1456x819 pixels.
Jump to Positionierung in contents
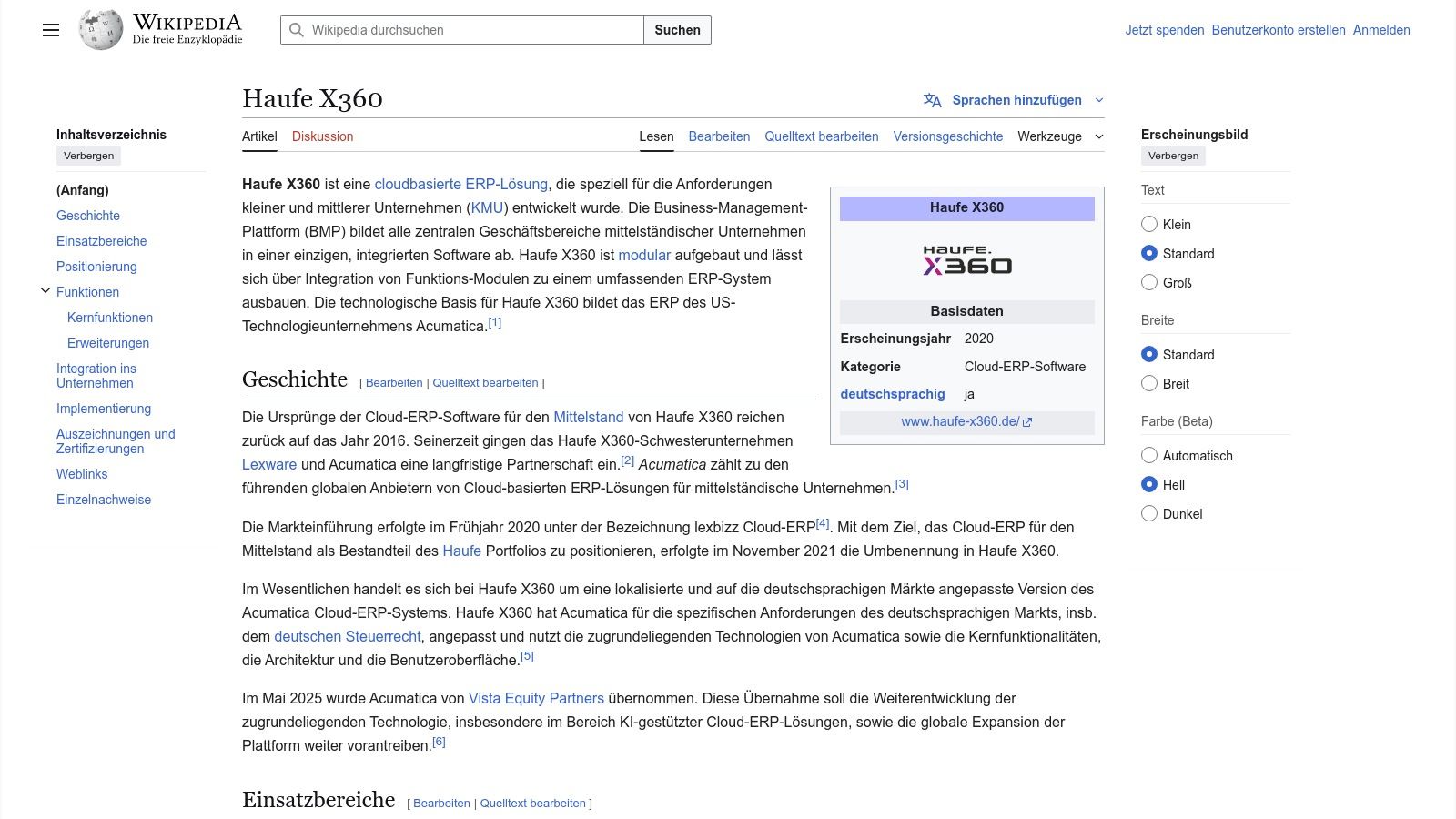(96, 267)
